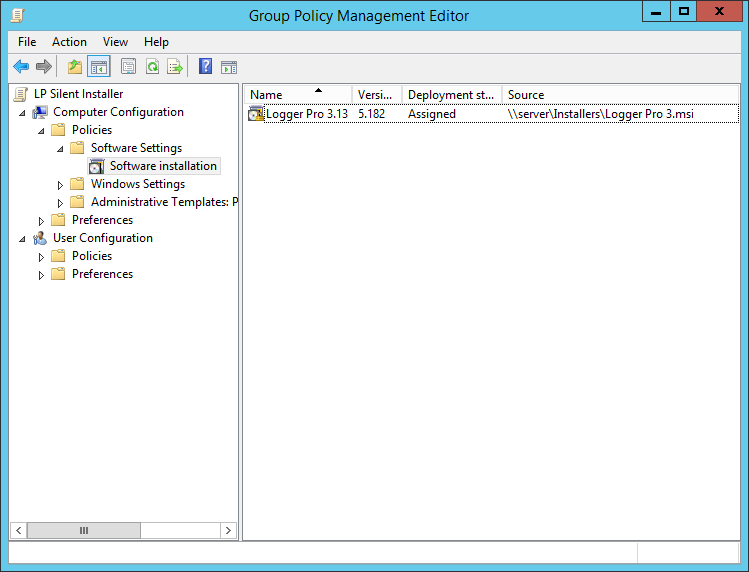749x572 pixels.
Task: Select the LP Silent Installer root node
Action: coord(78,94)
